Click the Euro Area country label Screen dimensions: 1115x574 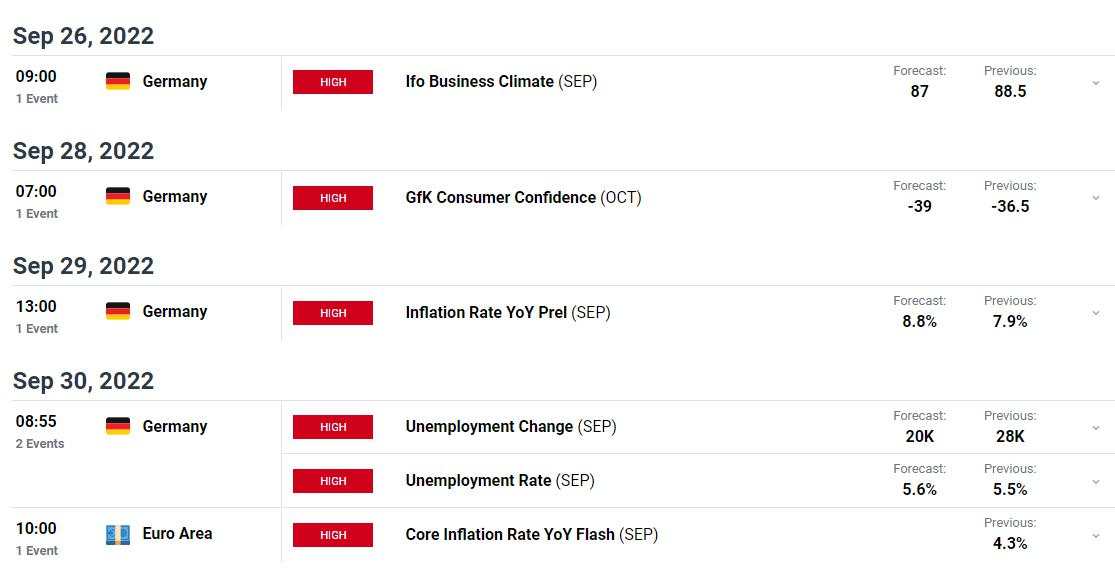coord(177,534)
